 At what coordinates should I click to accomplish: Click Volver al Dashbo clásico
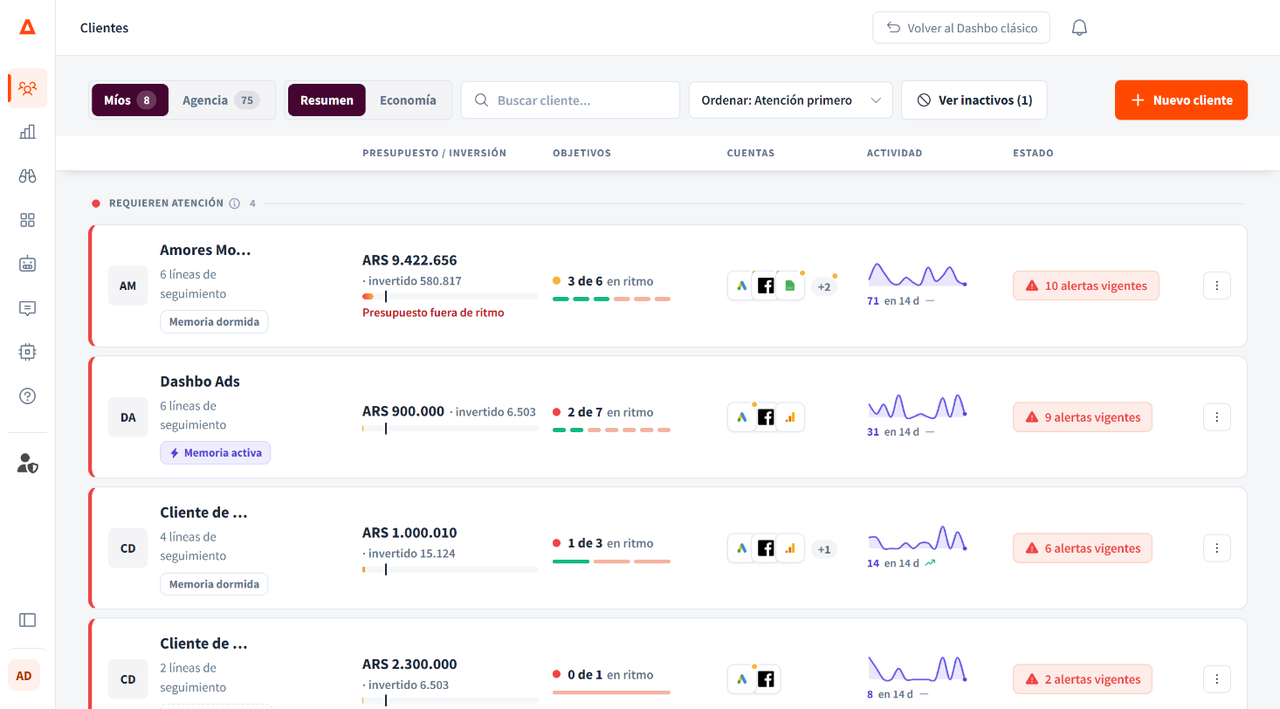coord(961,28)
